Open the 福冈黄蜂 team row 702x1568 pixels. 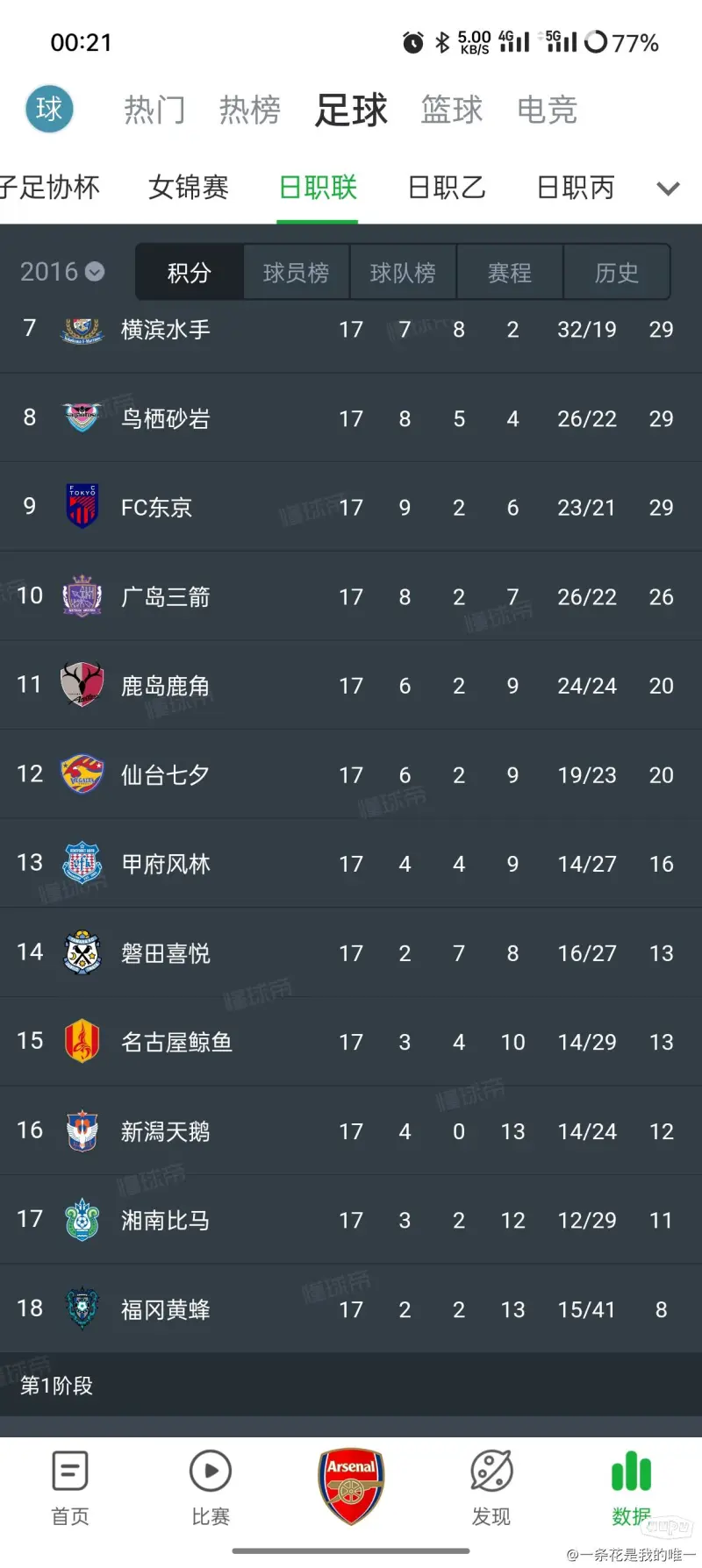[351, 1308]
